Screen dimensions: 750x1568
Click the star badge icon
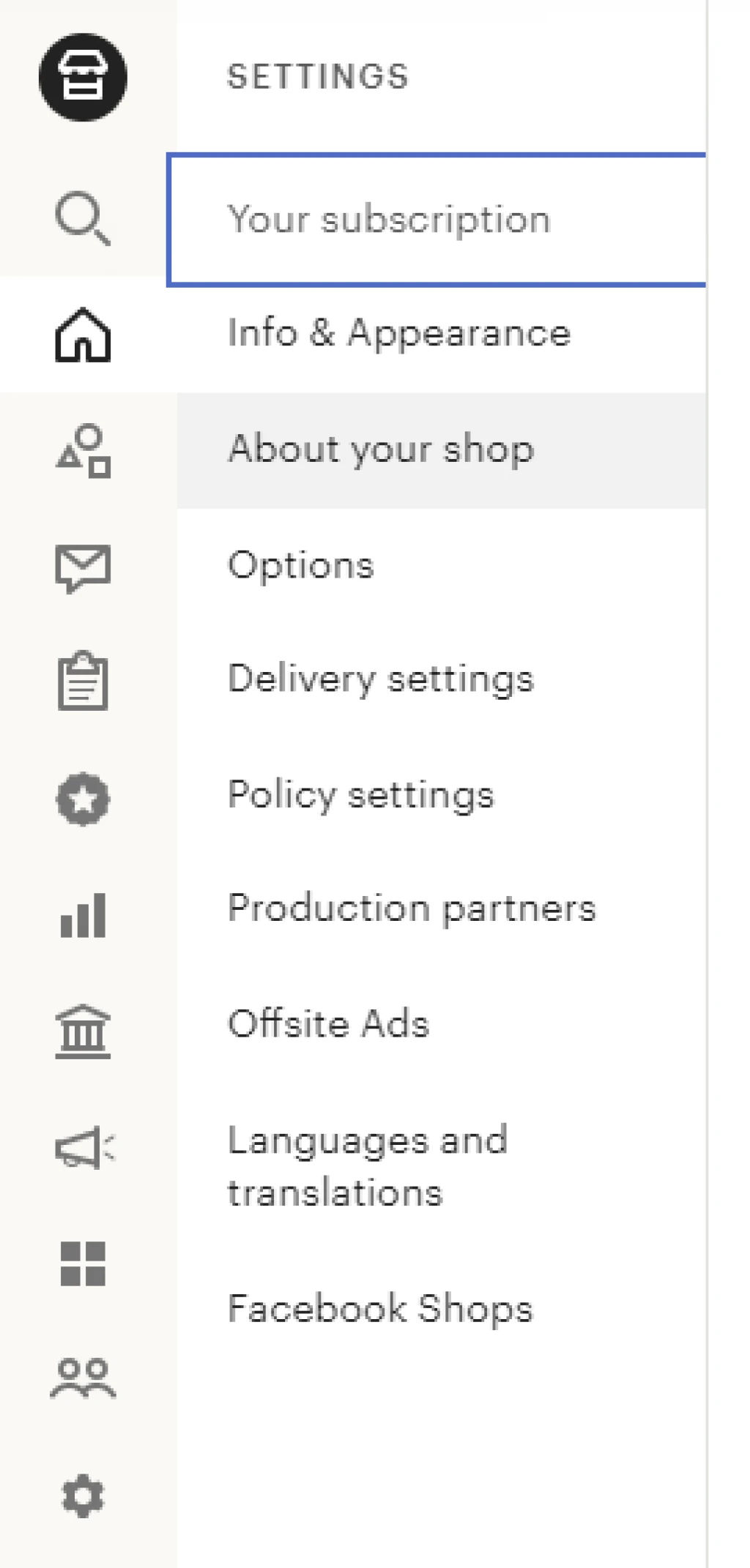[83, 799]
